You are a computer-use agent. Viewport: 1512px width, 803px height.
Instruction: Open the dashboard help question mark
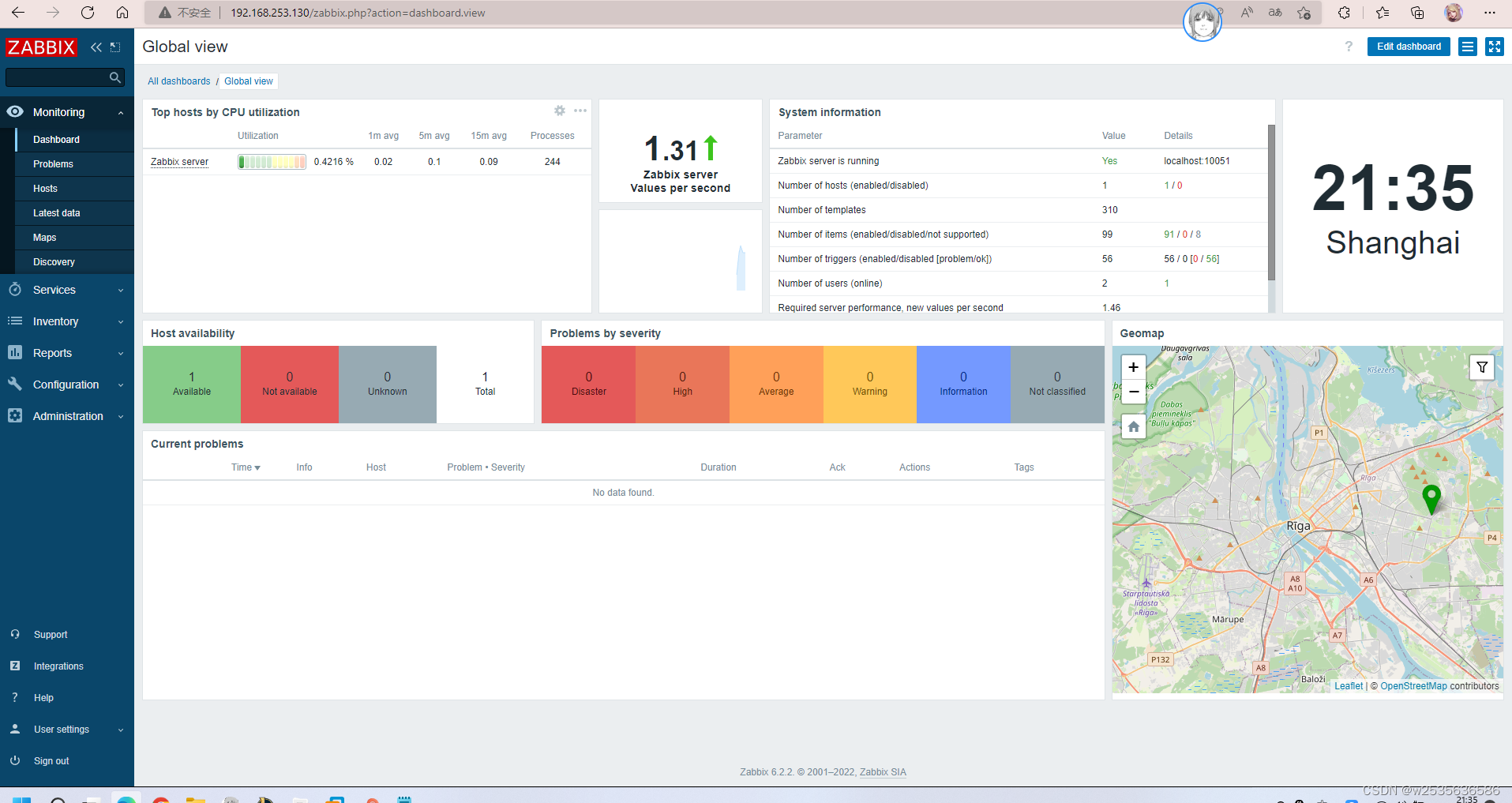[1349, 47]
